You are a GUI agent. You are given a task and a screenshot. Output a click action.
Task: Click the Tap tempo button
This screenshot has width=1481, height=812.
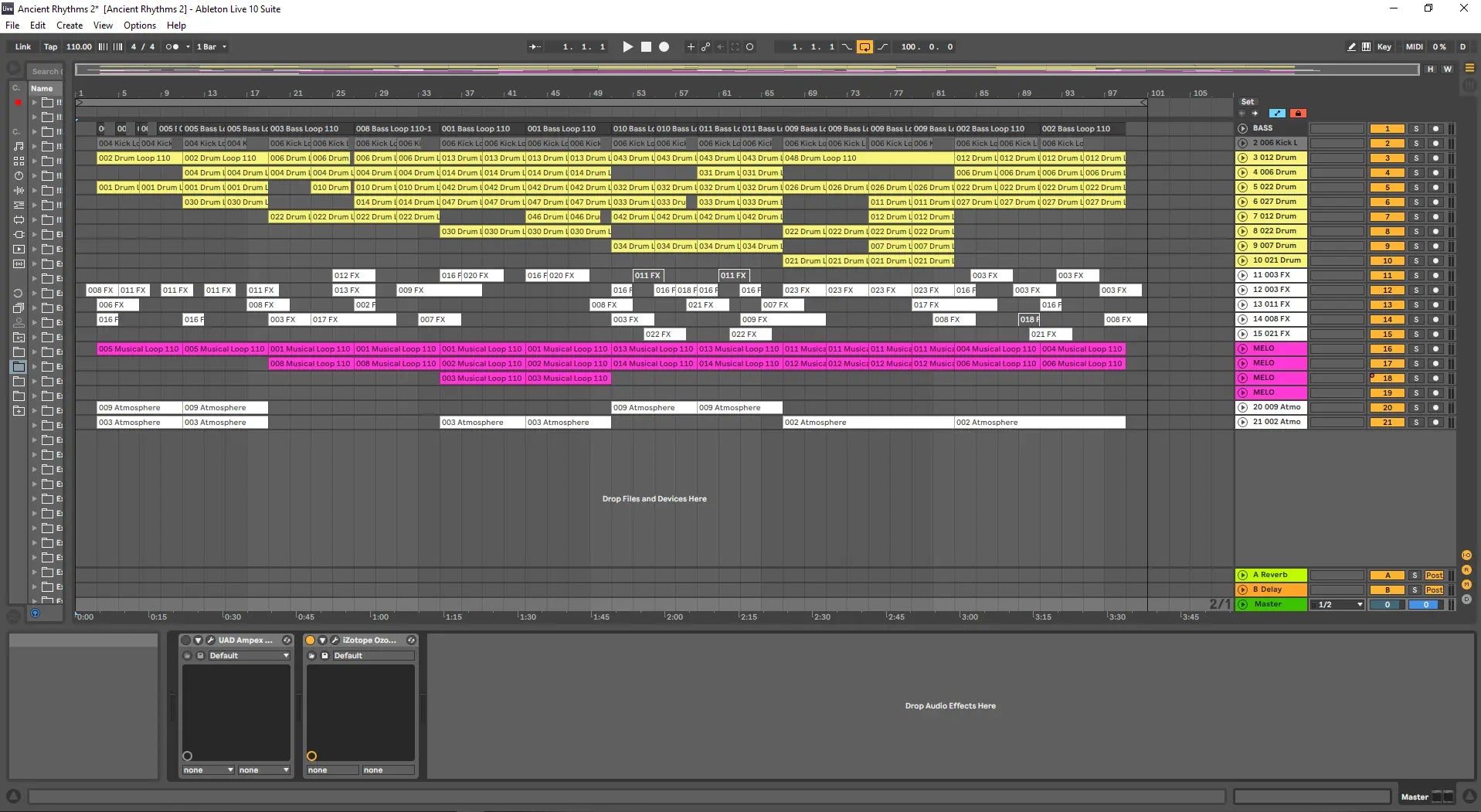pyautogui.click(x=50, y=47)
